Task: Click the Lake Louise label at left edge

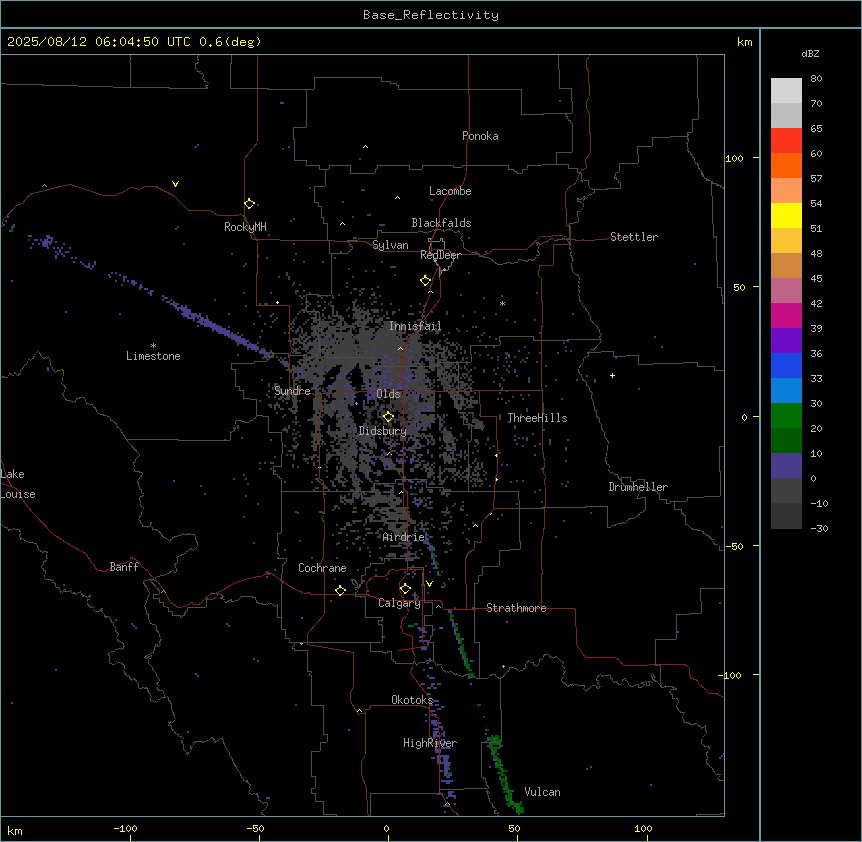Action: (18, 484)
